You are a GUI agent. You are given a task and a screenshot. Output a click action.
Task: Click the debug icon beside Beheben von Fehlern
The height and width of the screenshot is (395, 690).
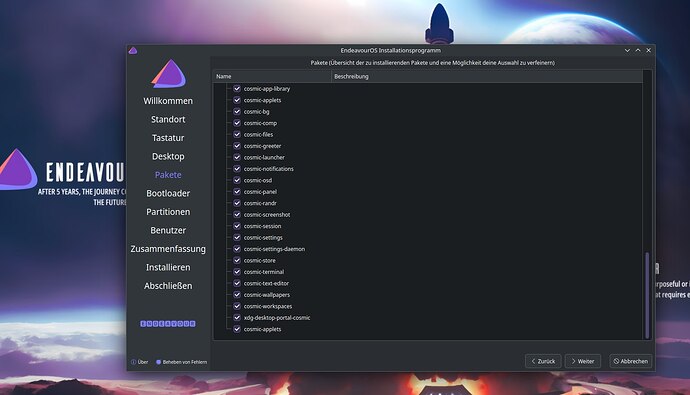tap(158, 362)
